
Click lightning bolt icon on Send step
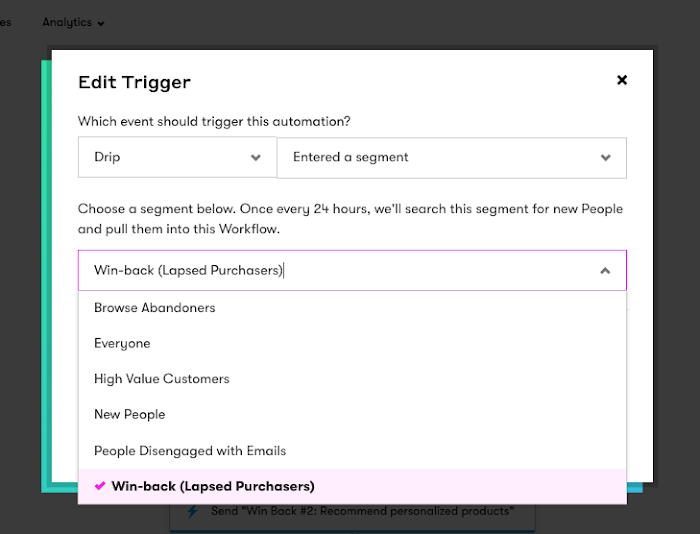point(192,512)
